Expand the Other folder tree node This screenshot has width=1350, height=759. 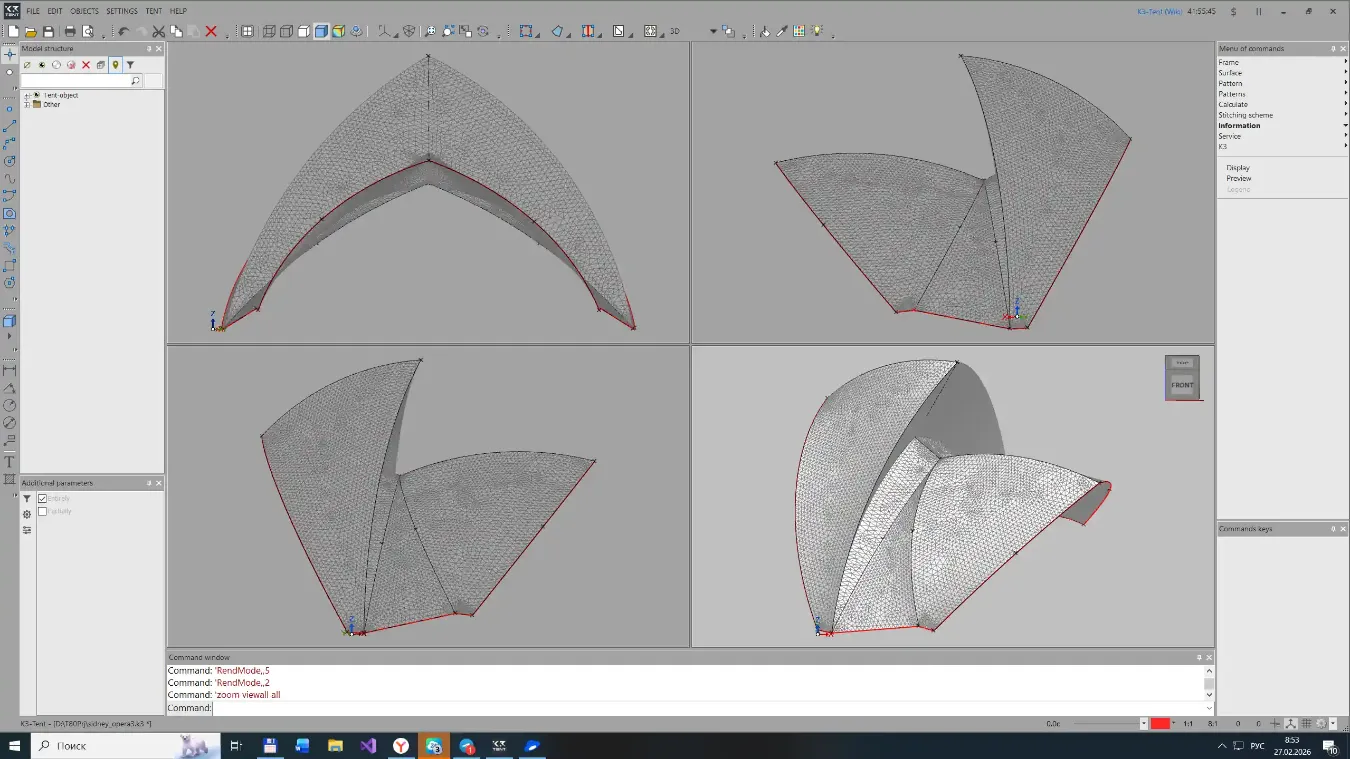(27, 104)
